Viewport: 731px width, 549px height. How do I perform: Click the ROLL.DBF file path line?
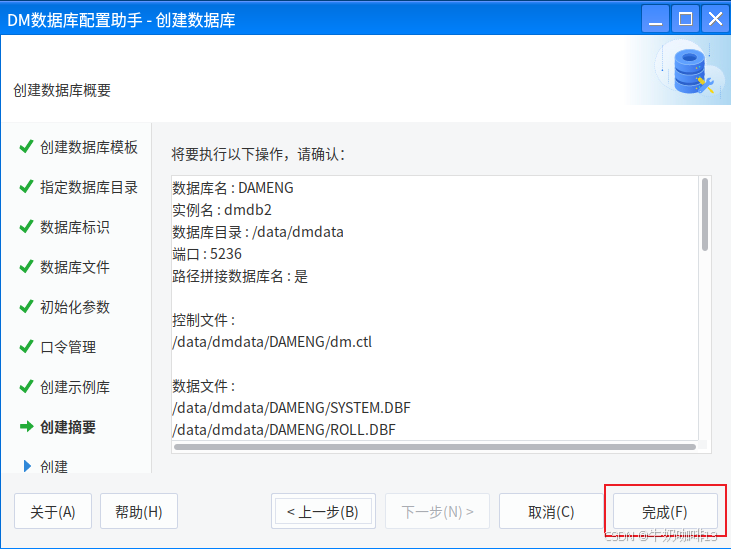pyautogui.click(x=284, y=430)
